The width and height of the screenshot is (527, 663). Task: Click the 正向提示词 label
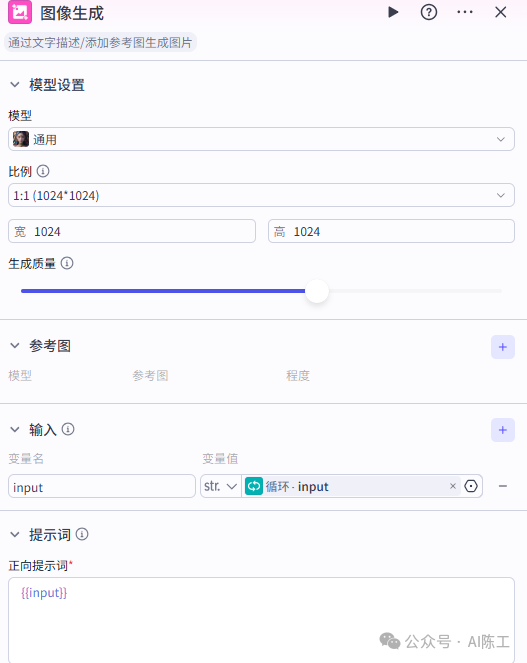[x=38, y=565]
